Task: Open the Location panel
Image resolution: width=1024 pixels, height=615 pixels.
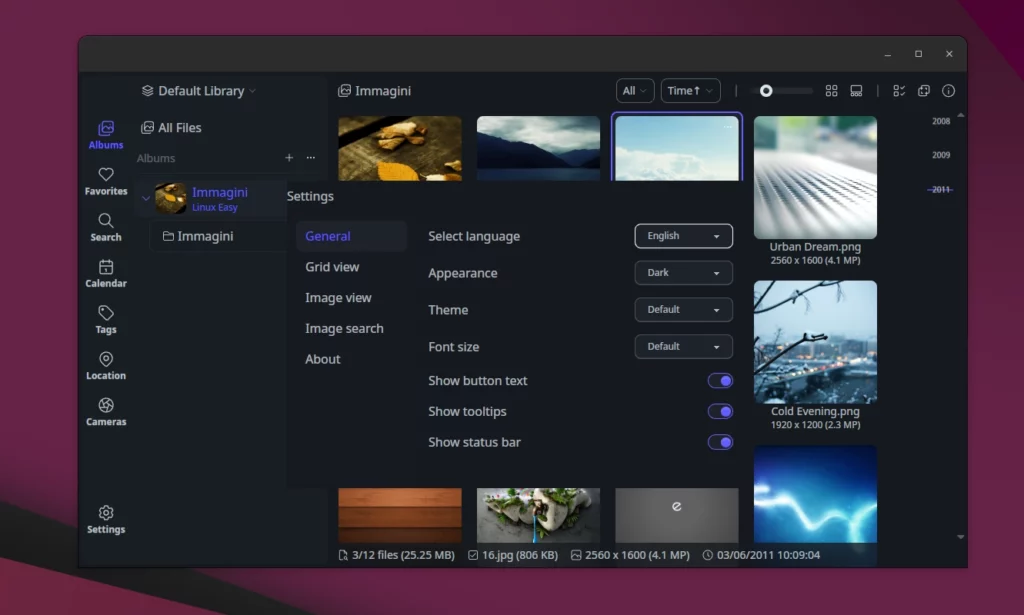Action: tap(105, 365)
